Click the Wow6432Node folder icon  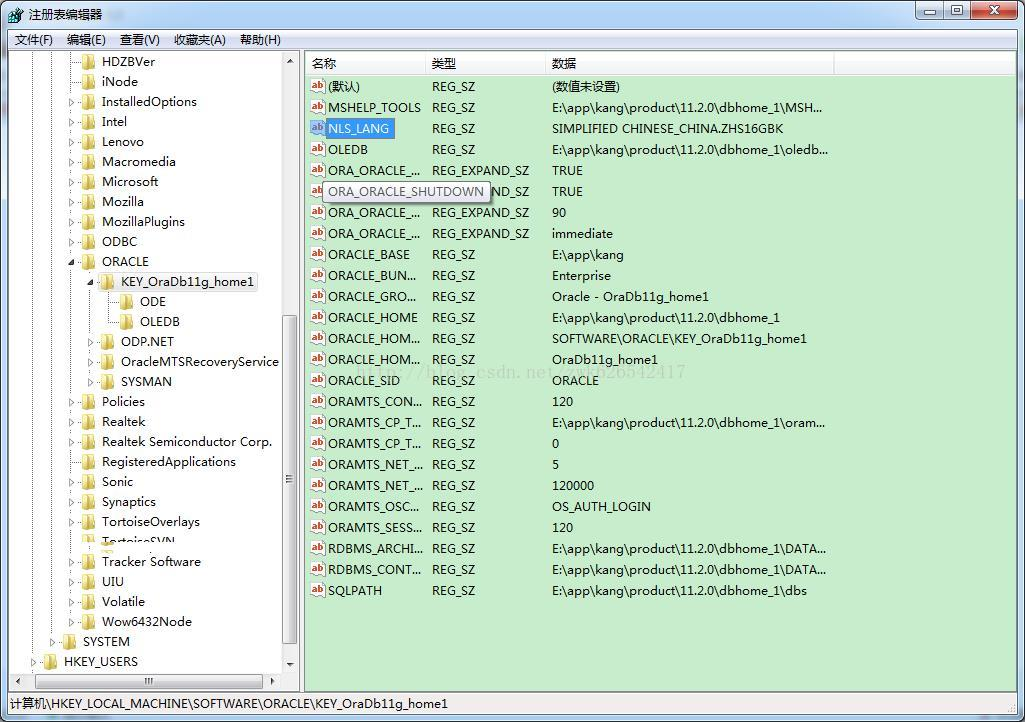point(89,622)
